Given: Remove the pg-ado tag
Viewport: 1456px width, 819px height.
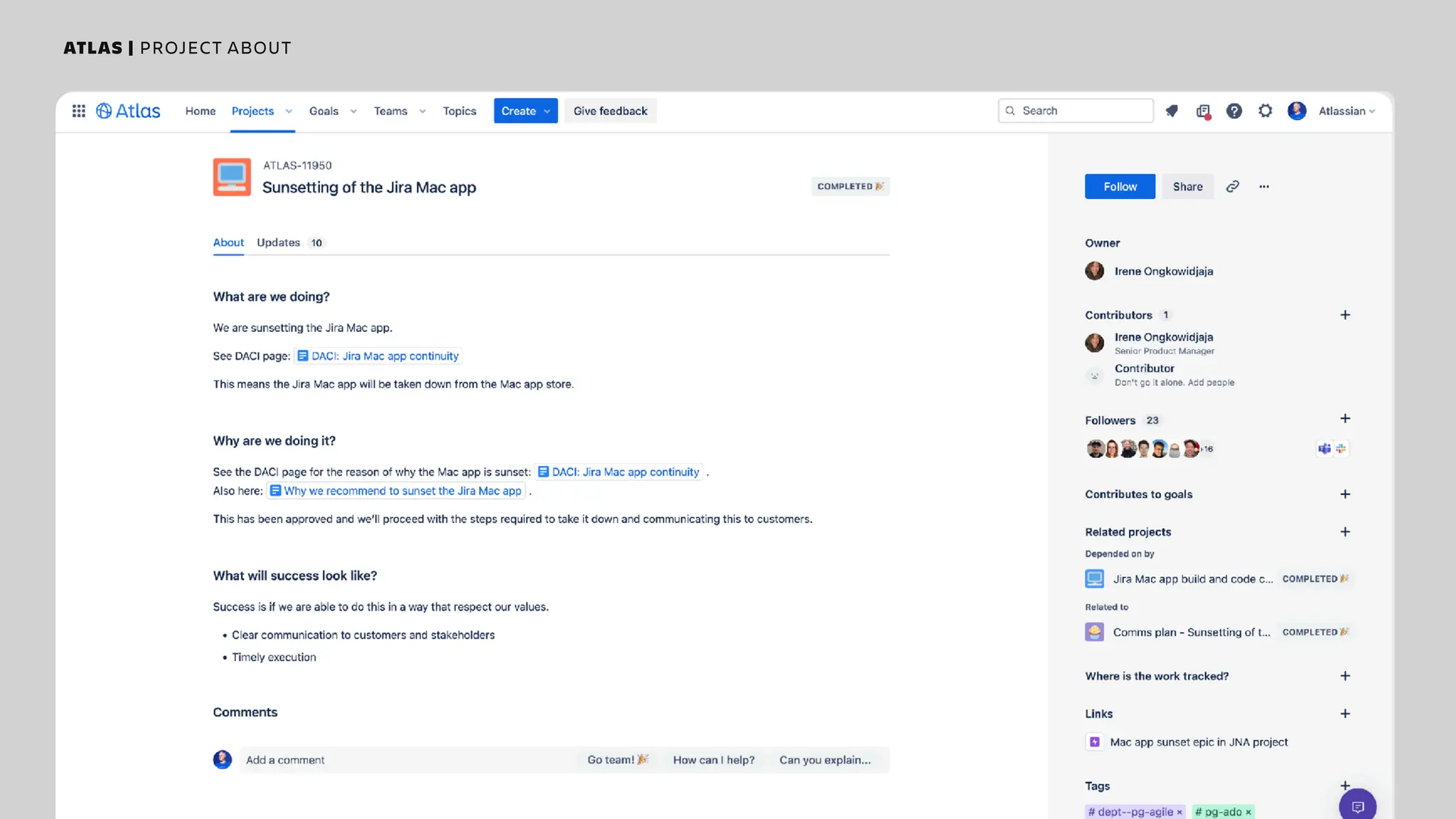Looking at the screenshot, I should (x=1248, y=812).
